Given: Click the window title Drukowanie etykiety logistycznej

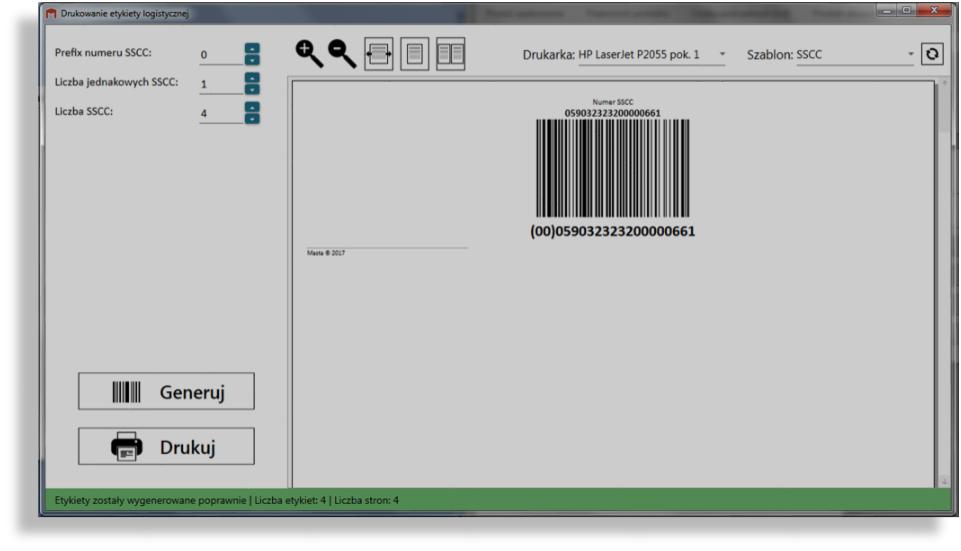Looking at the screenshot, I should pyautogui.click(x=124, y=13).
